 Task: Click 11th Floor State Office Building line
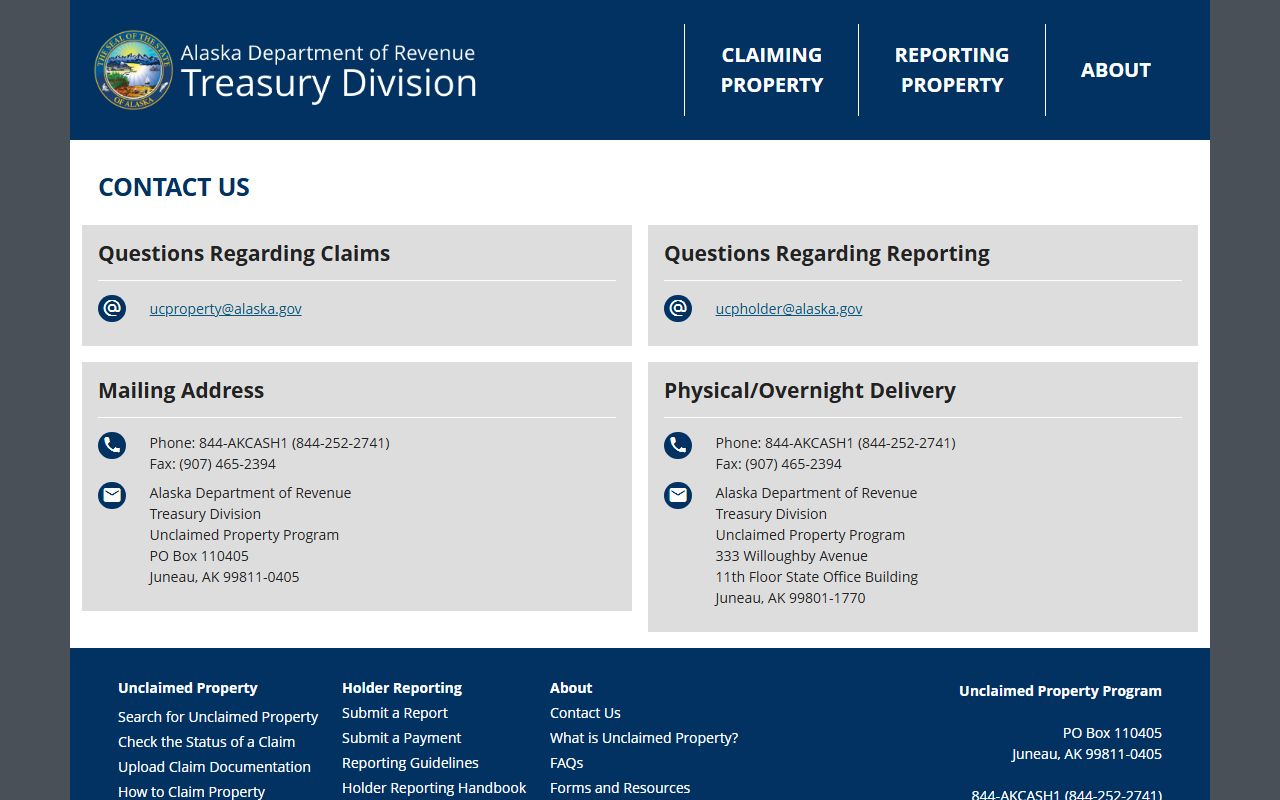pyautogui.click(x=816, y=577)
